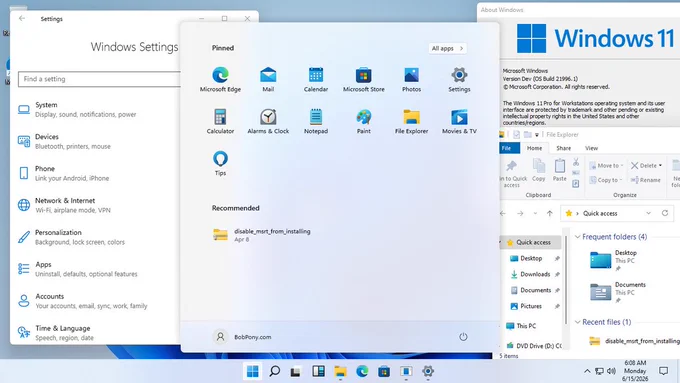680x383 pixels.
Task: Open Microsoft Edge from pinned apps
Action: pyautogui.click(x=220, y=79)
